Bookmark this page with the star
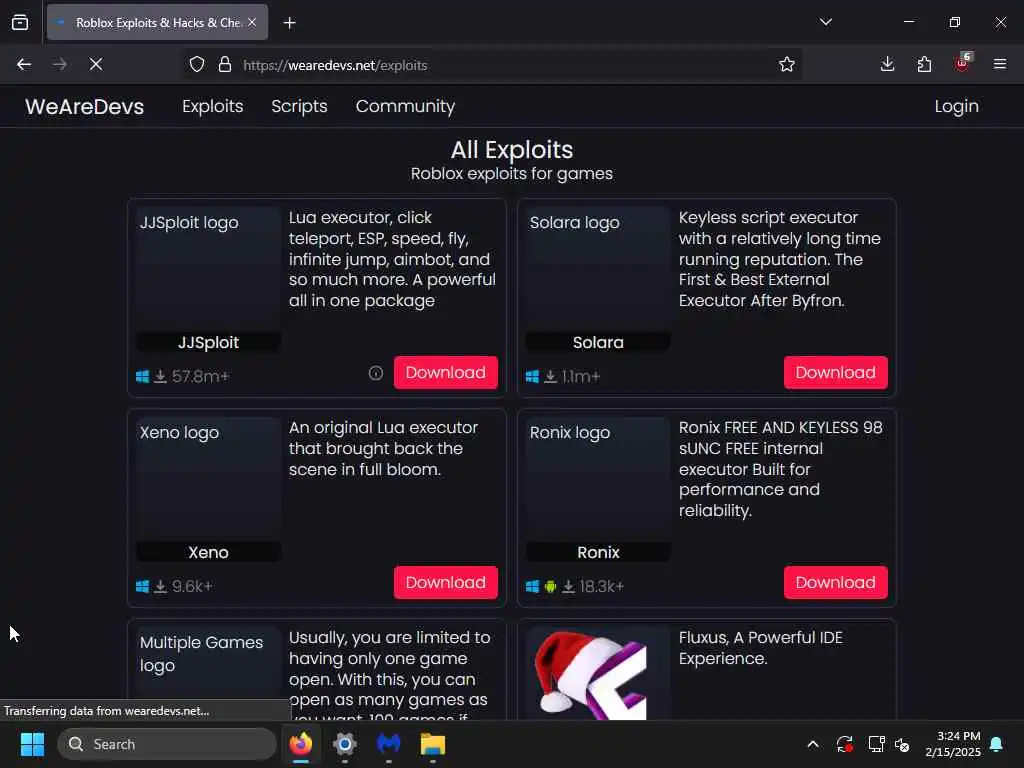Viewport: 1024px width, 768px height. tap(787, 65)
